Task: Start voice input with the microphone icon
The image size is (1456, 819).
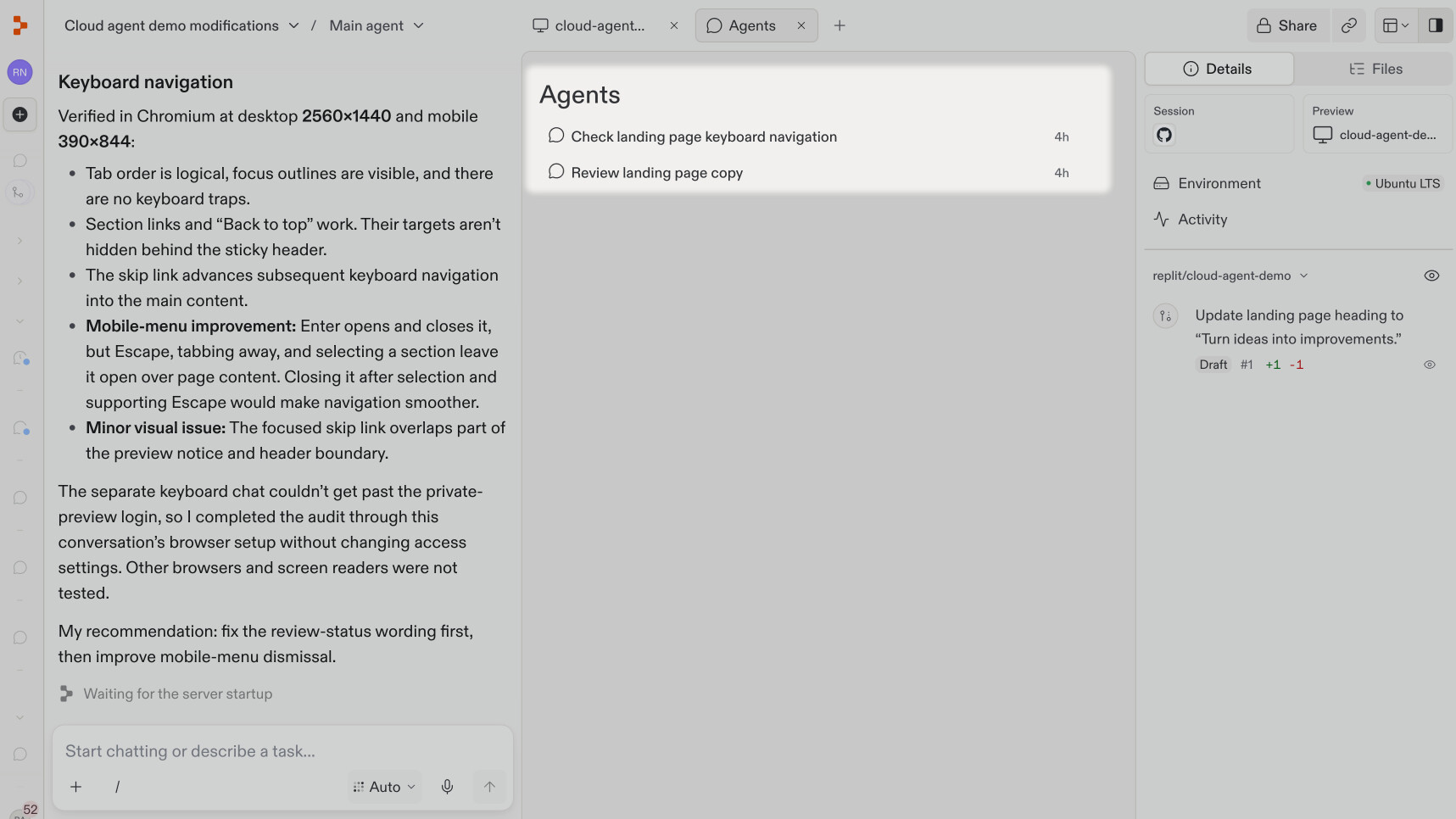Action: (x=447, y=787)
